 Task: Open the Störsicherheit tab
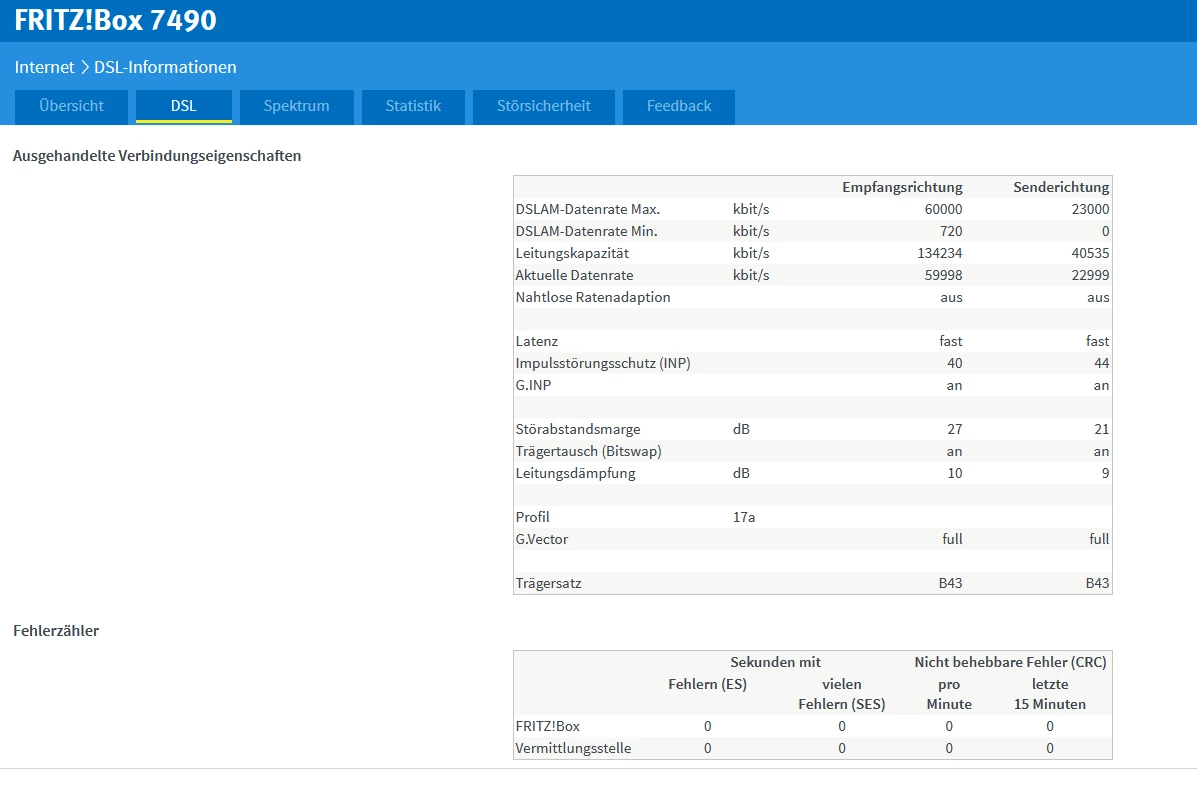[x=544, y=106]
